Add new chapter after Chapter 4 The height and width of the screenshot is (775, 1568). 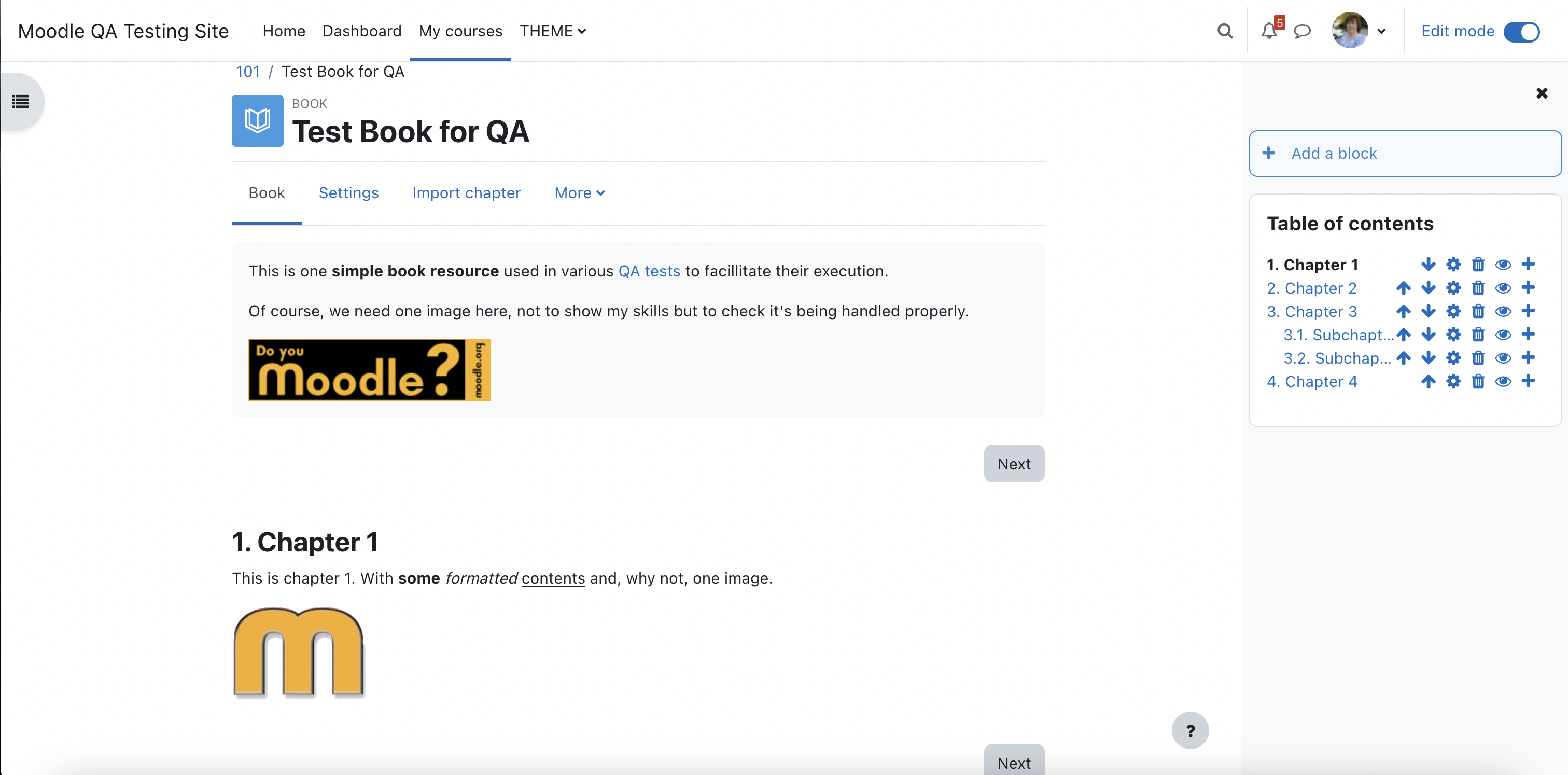coord(1528,381)
